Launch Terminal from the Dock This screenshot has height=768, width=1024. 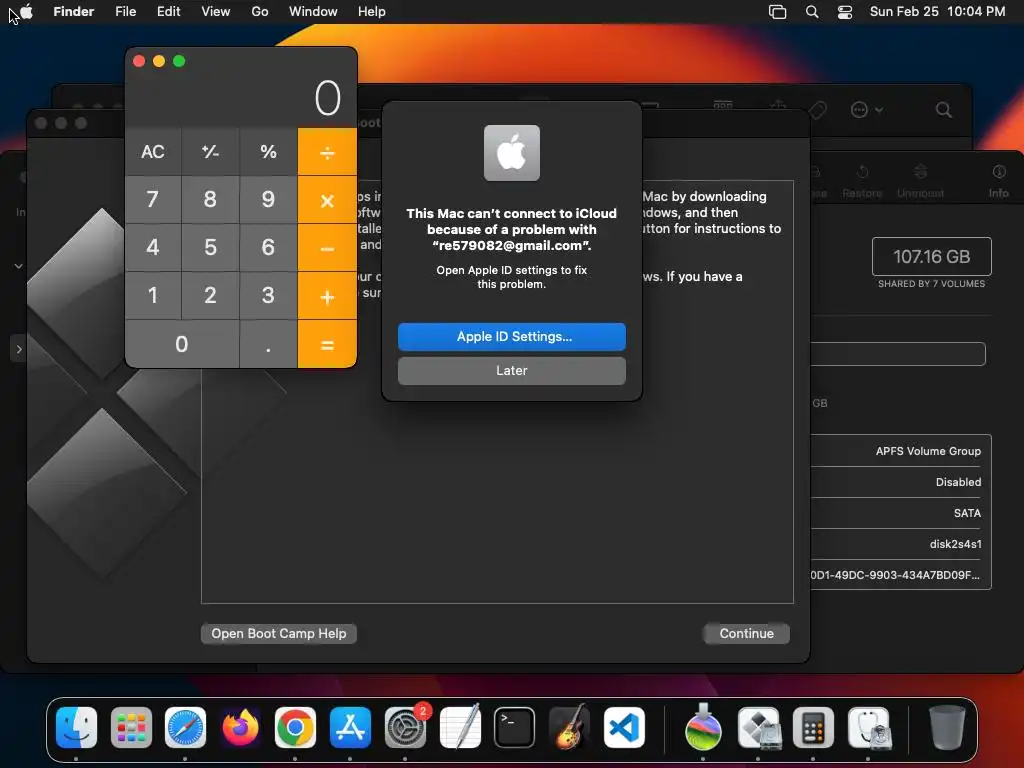pos(515,728)
